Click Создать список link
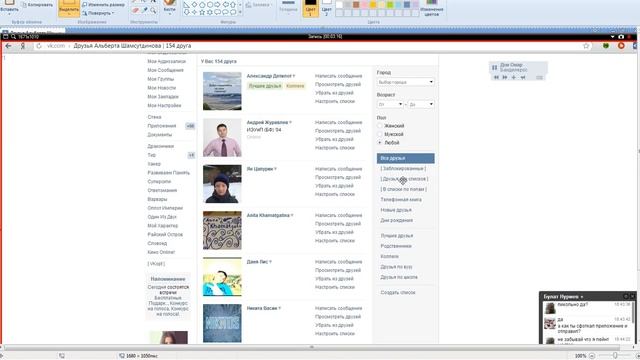Viewport: 640px width, 360px height. tap(398, 293)
